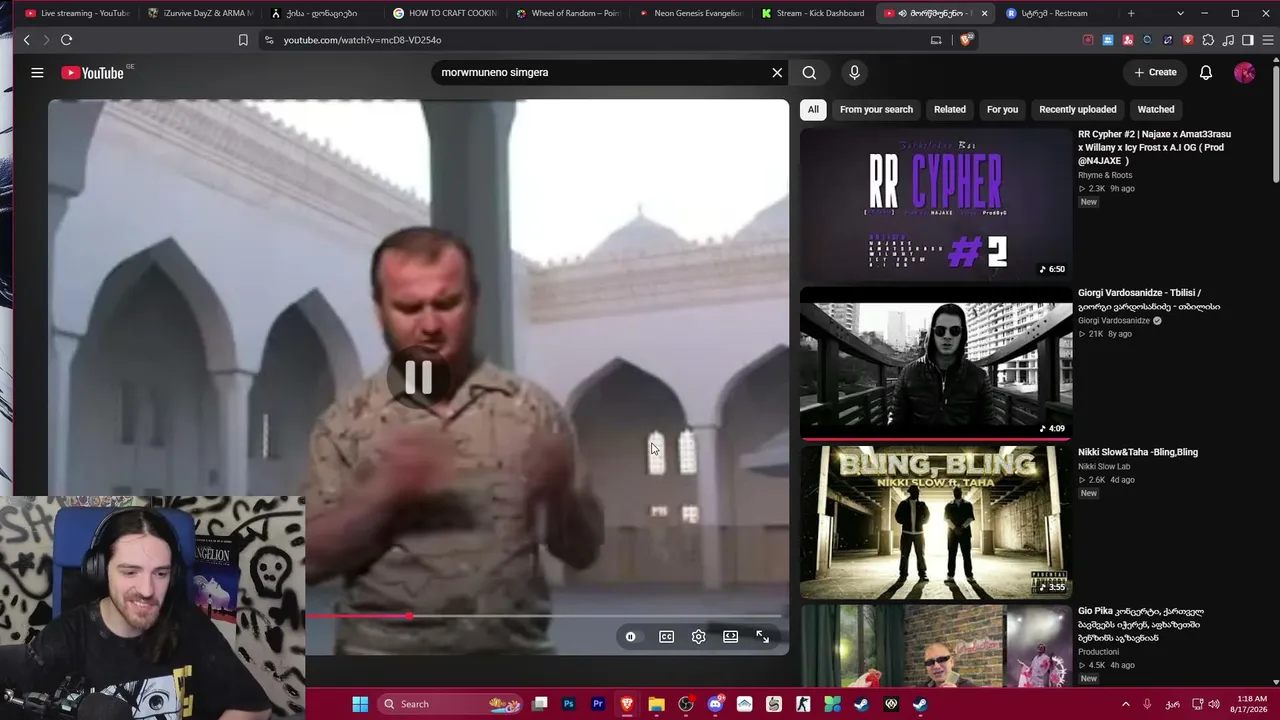Enter fullscreen in the video player
Image resolution: width=1280 pixels, height=720 pixels.
point(762,637)
